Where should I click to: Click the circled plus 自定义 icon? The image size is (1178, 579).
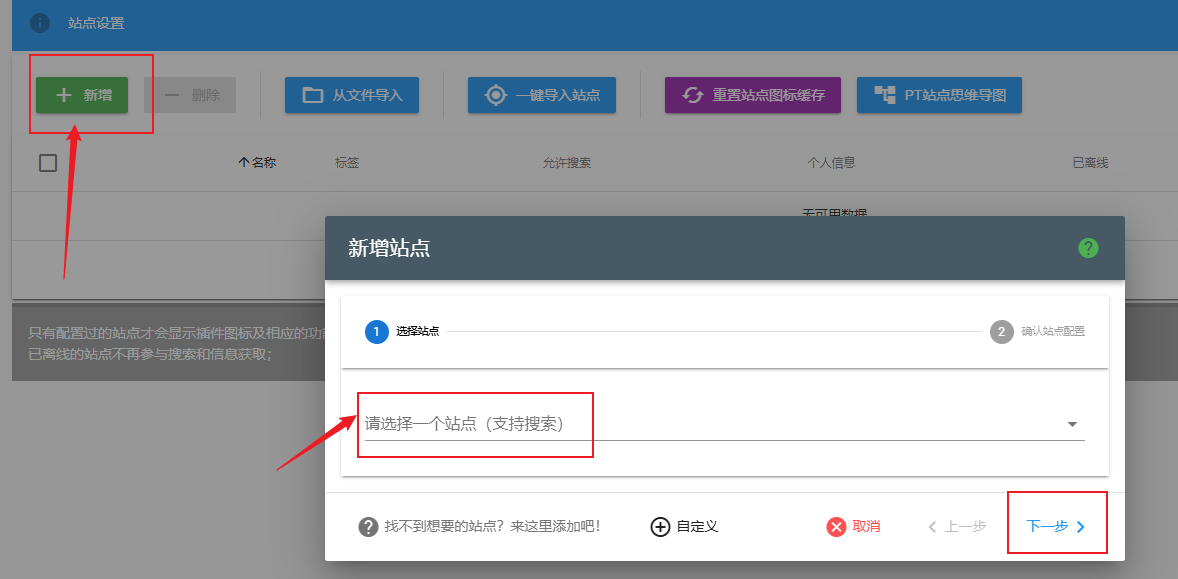(660, 527)
